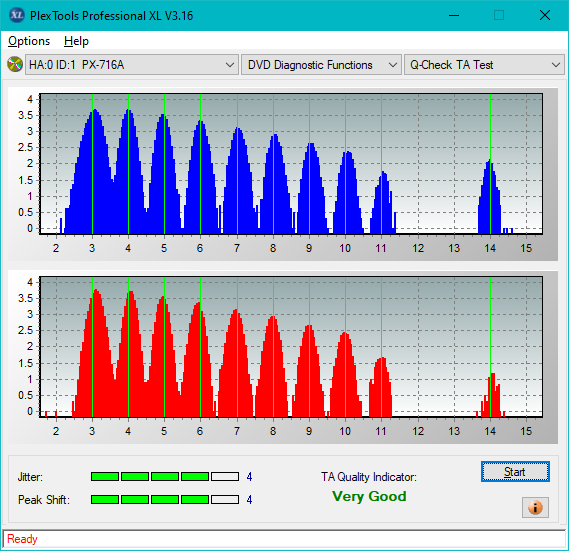Click the Ready status bar
Image resolution: width=569 pixels, height=551 pixels.
[284, 539]
